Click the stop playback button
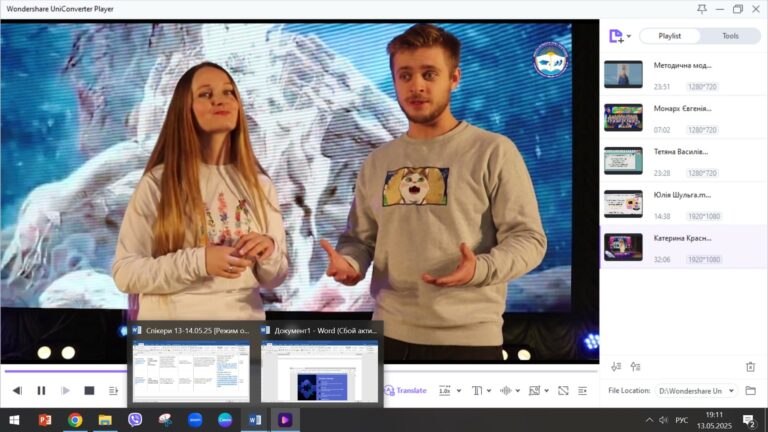Viewport: 768px width, 432px height. click(89, 391)
